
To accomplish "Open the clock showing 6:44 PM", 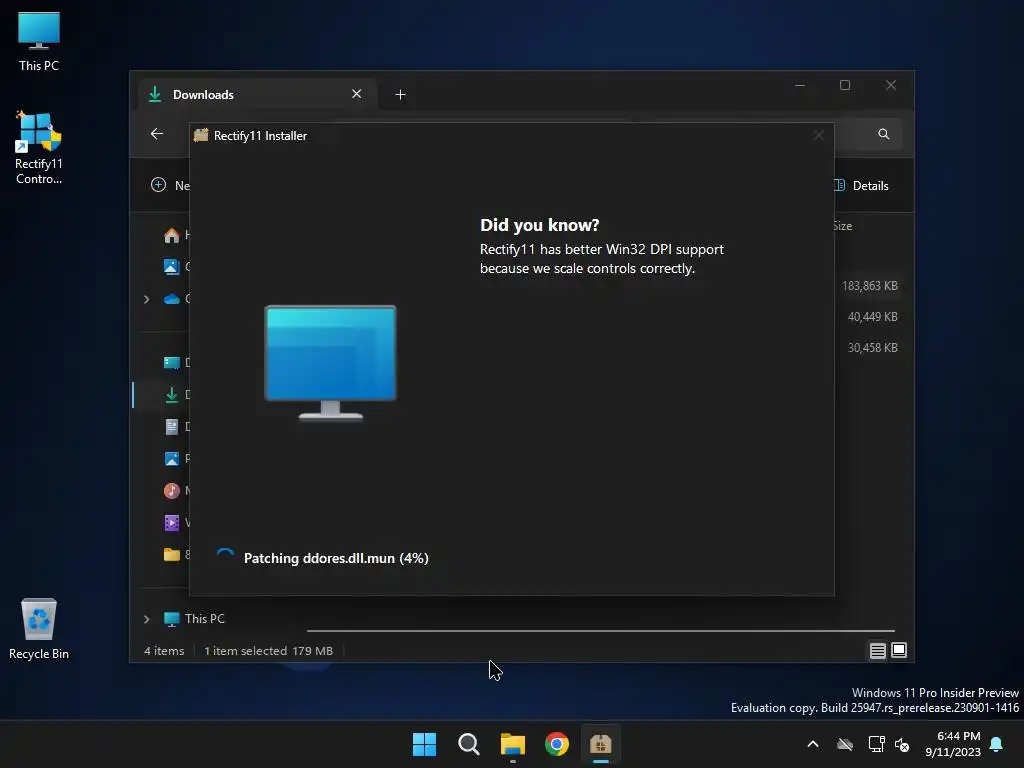I will point(953,744).
